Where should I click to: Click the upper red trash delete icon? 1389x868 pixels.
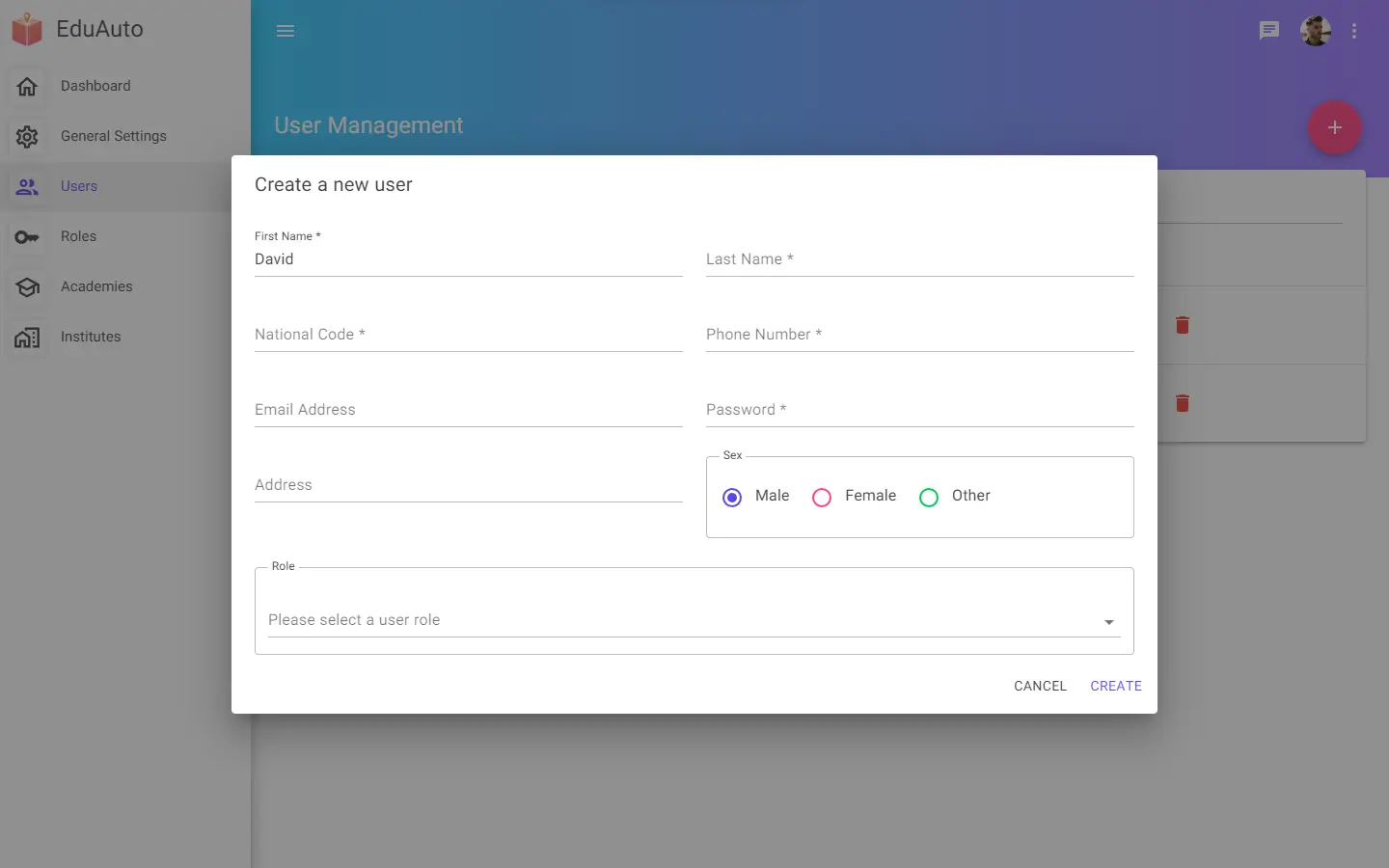tap(1183, 325)
